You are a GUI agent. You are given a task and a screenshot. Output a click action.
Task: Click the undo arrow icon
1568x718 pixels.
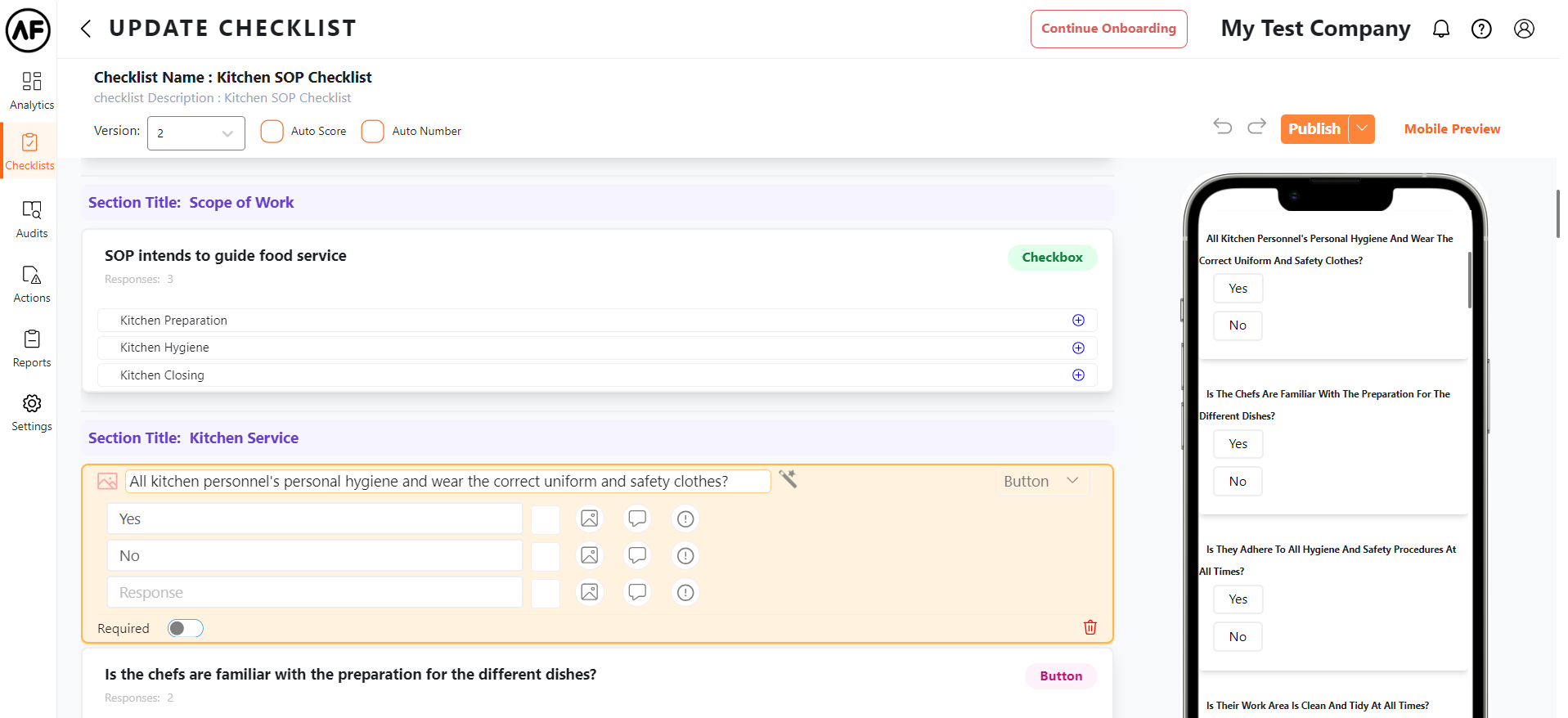[x=1223, y=127]
